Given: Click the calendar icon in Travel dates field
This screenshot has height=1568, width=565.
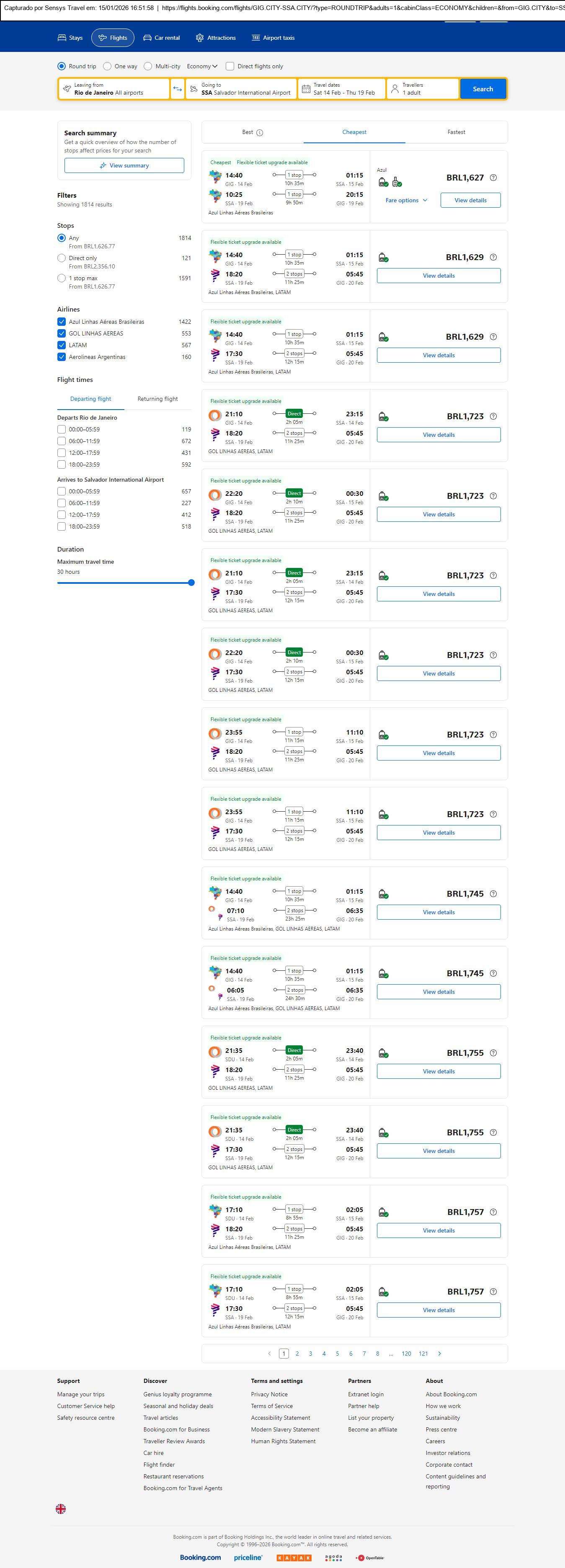Looking at the screenshot, I should pos(306,89).
